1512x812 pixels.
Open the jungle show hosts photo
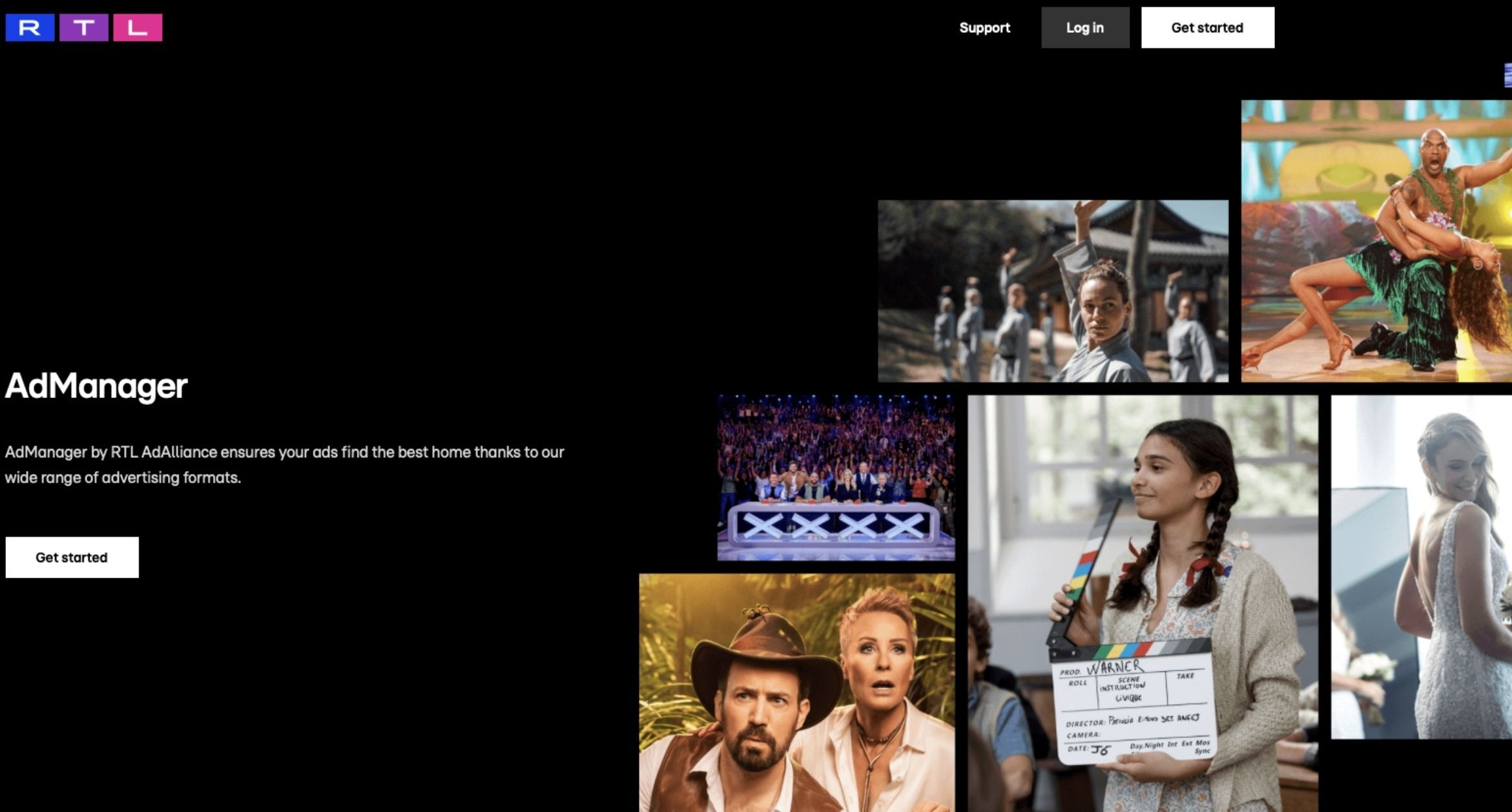point(796,692)
